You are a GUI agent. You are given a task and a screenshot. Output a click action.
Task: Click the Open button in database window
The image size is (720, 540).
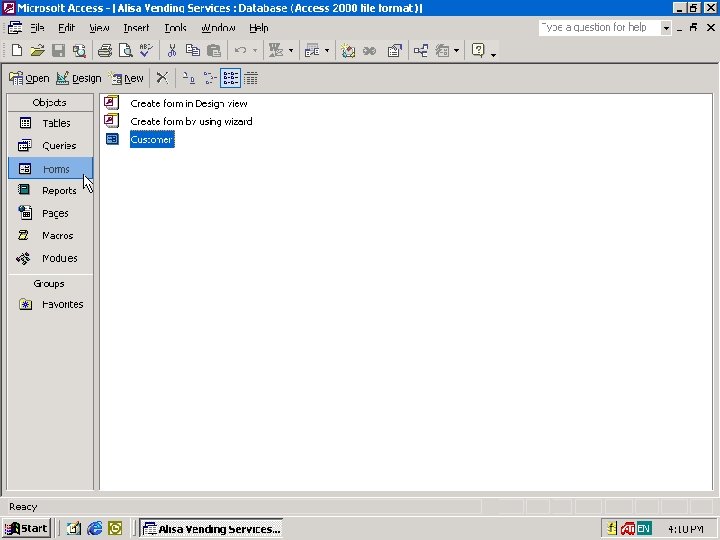29,79
